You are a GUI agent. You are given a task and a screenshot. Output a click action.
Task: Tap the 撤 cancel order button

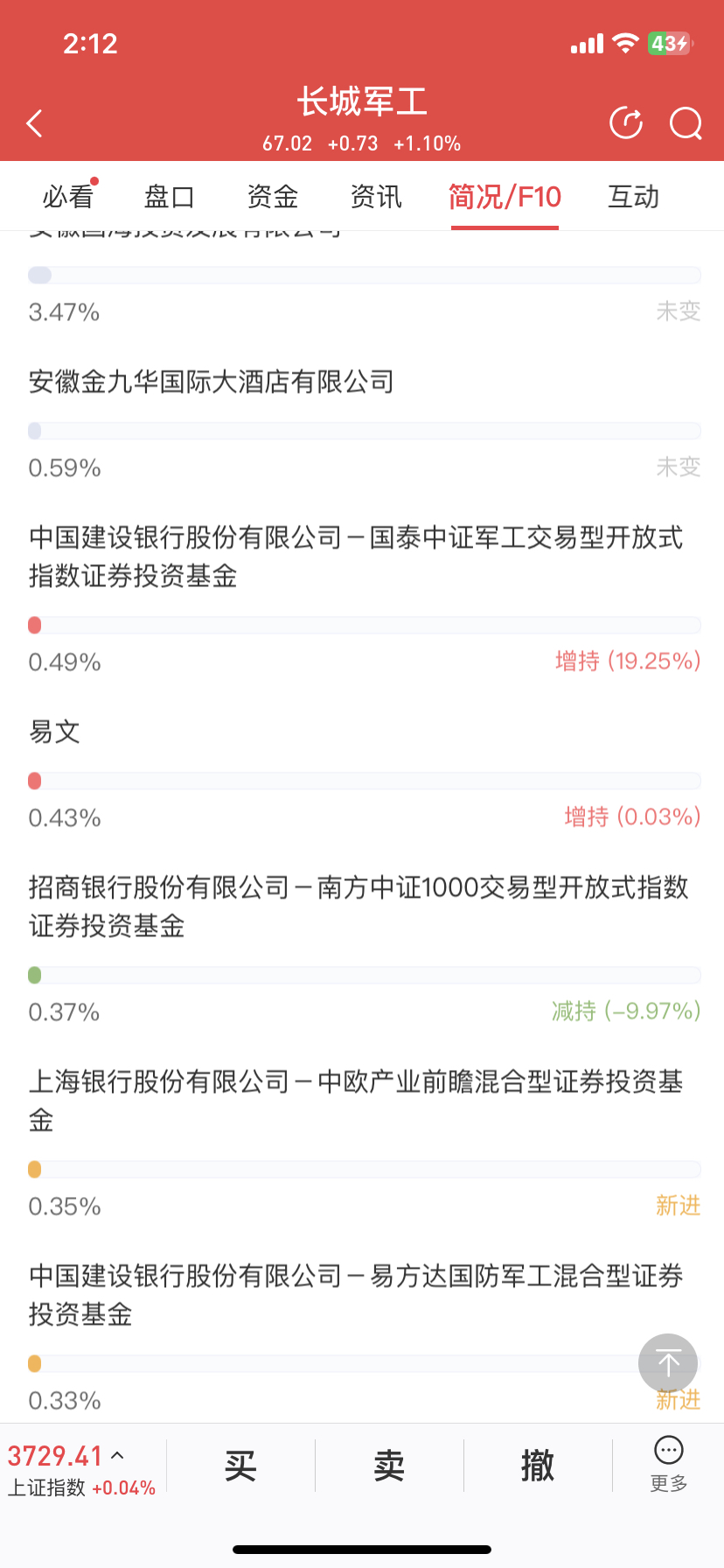(538, 1465)
